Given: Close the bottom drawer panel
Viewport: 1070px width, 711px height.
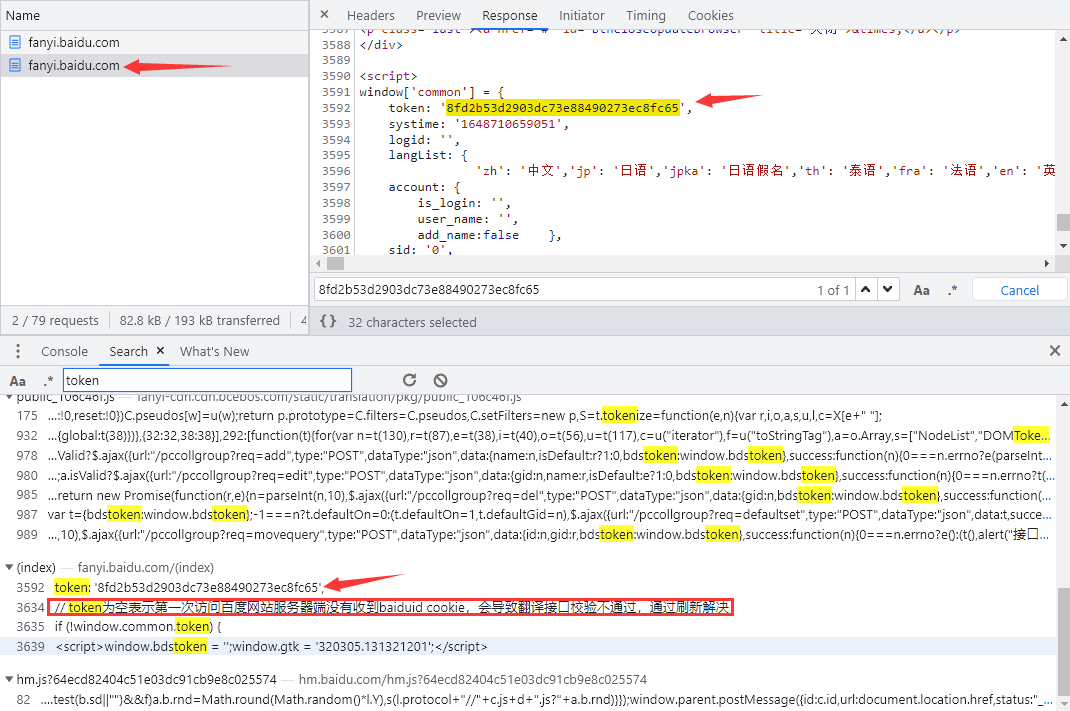Looking at the screenshot, I should click(x=1054, y=351).
